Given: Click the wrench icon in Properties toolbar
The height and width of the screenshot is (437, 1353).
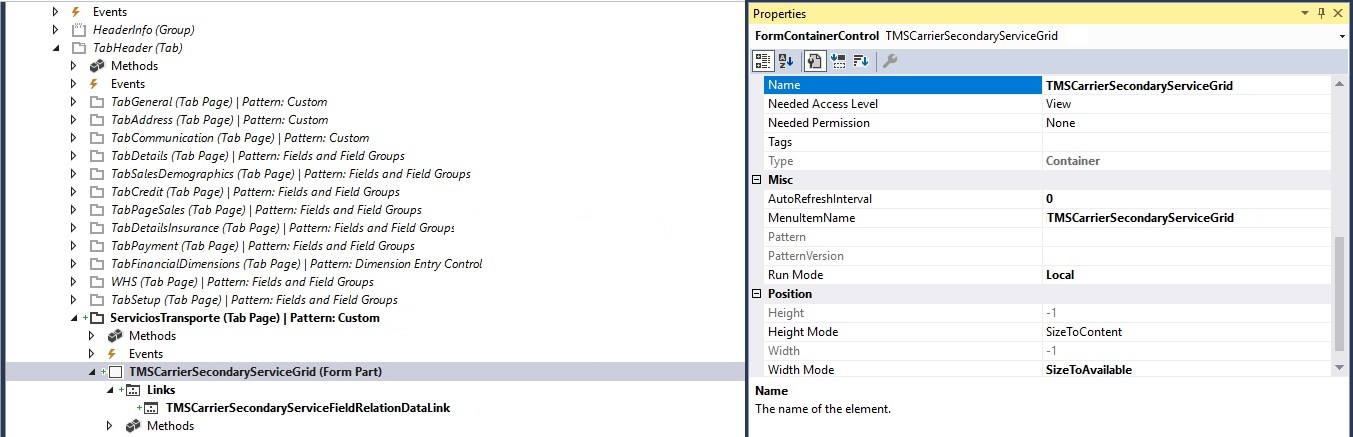Looking at the screenshot, I should click(x=889, y=62).
